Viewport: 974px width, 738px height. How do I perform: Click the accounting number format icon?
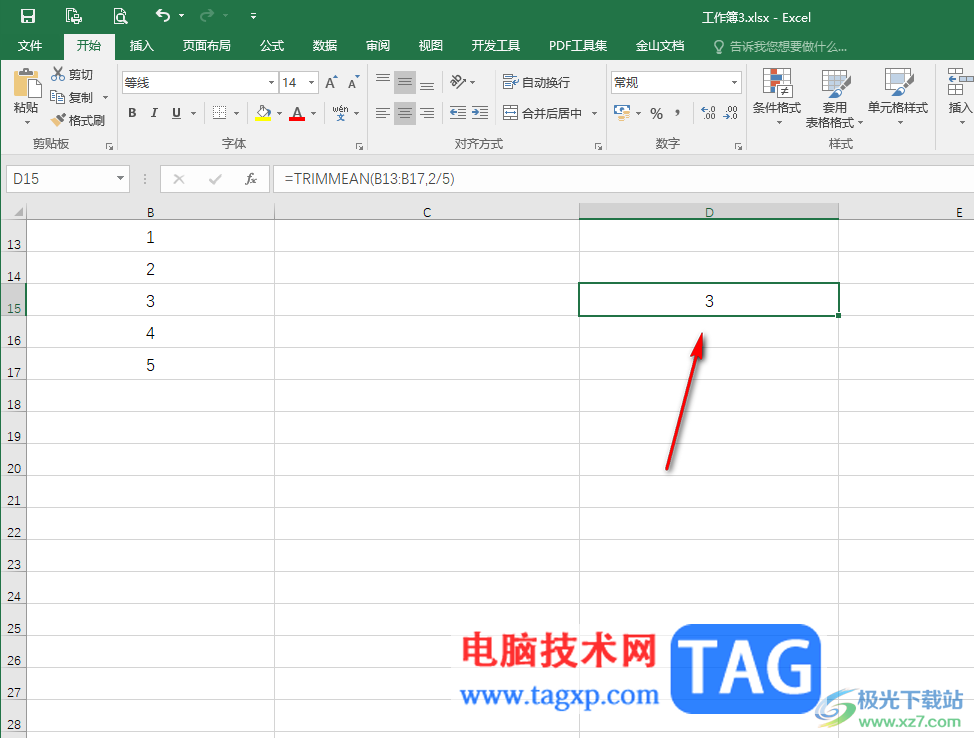coord(622,113)
